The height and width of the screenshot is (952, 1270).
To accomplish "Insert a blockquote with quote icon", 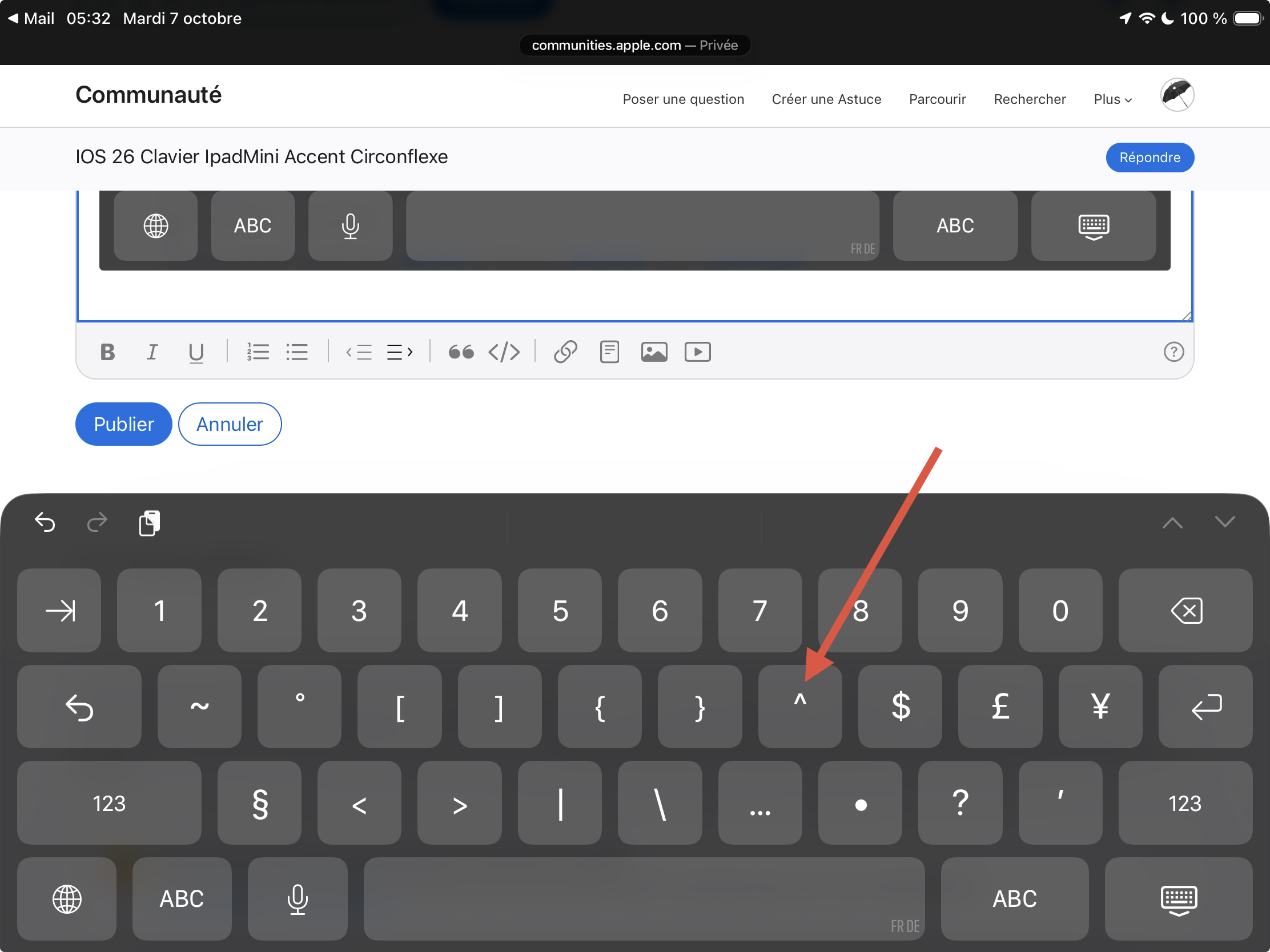I will [460, 352].
